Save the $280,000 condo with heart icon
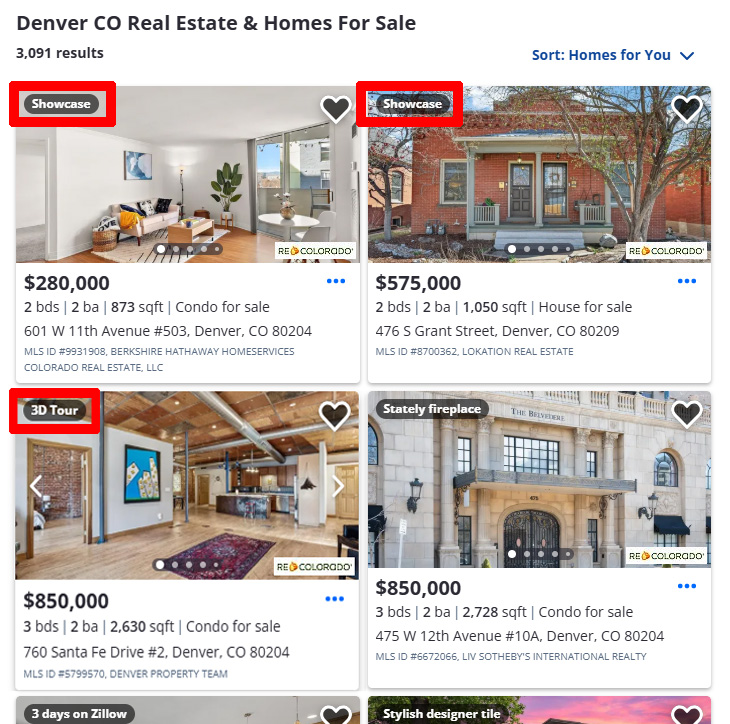 coord(335,109)
